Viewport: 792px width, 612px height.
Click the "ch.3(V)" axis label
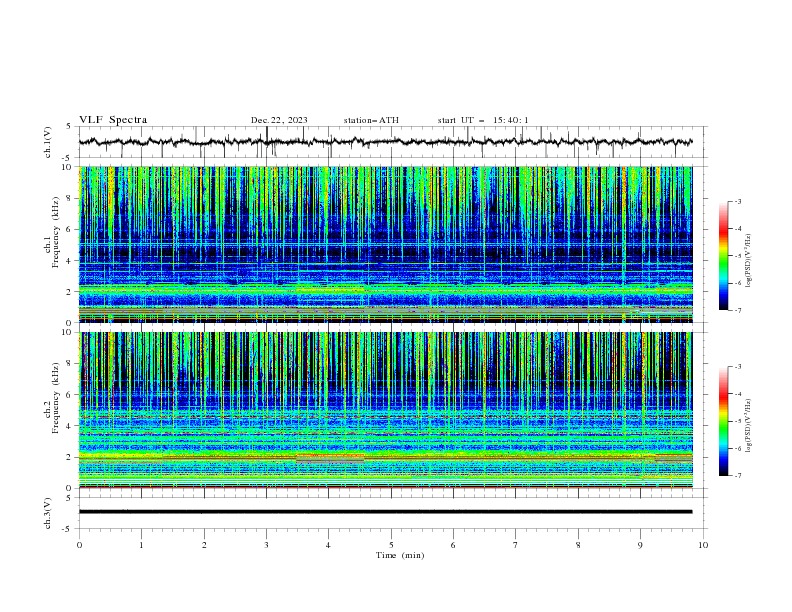48,513
